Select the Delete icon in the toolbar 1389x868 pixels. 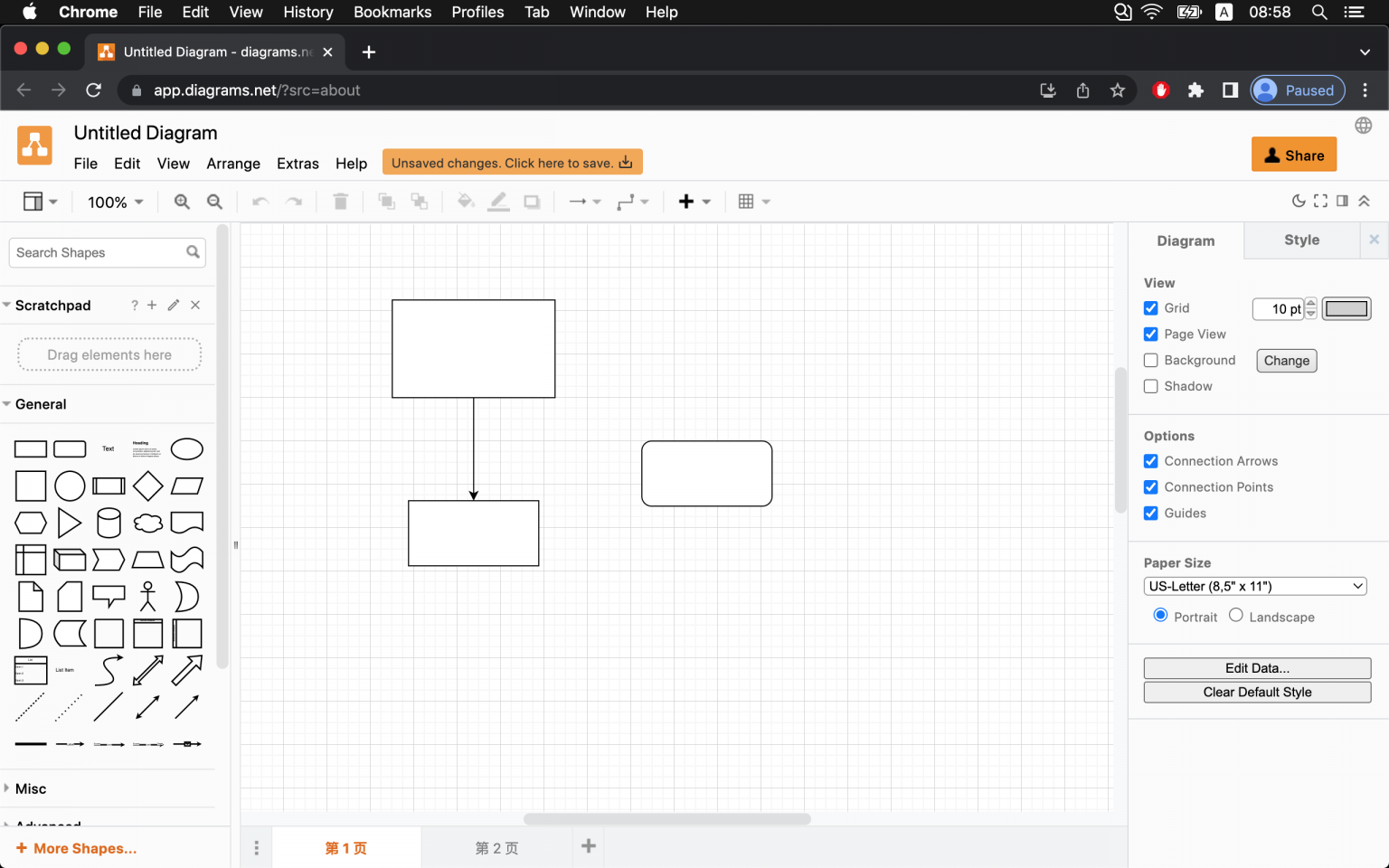point(341,201)
